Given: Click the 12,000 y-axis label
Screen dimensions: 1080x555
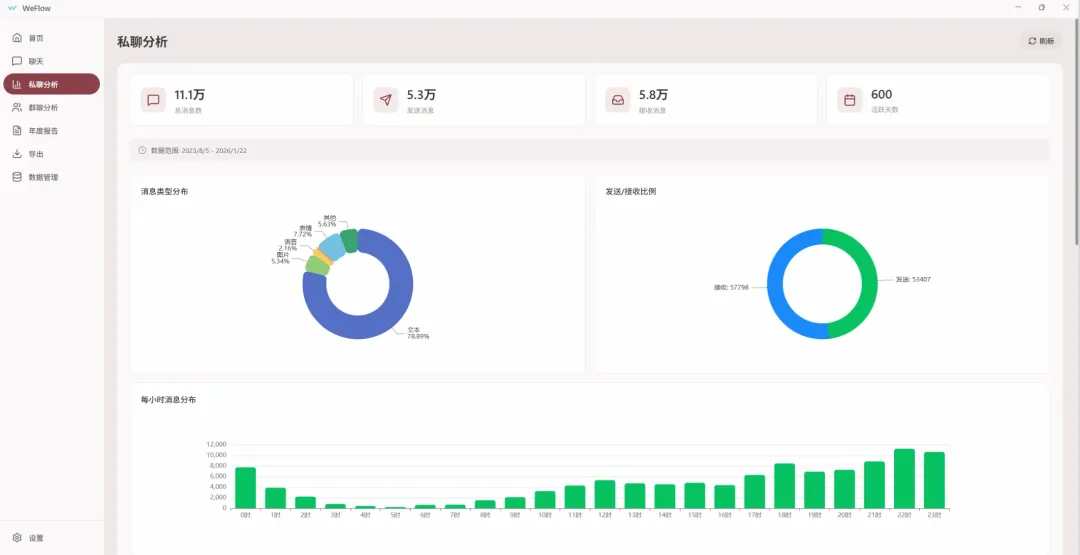Looking at the screenshot, I should point(216,444).
